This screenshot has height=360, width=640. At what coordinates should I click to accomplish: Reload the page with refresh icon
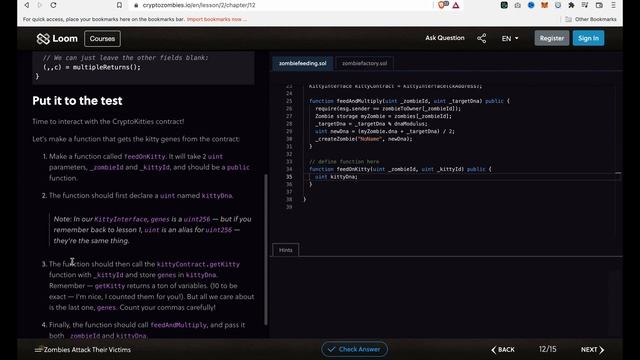[53, 5]
